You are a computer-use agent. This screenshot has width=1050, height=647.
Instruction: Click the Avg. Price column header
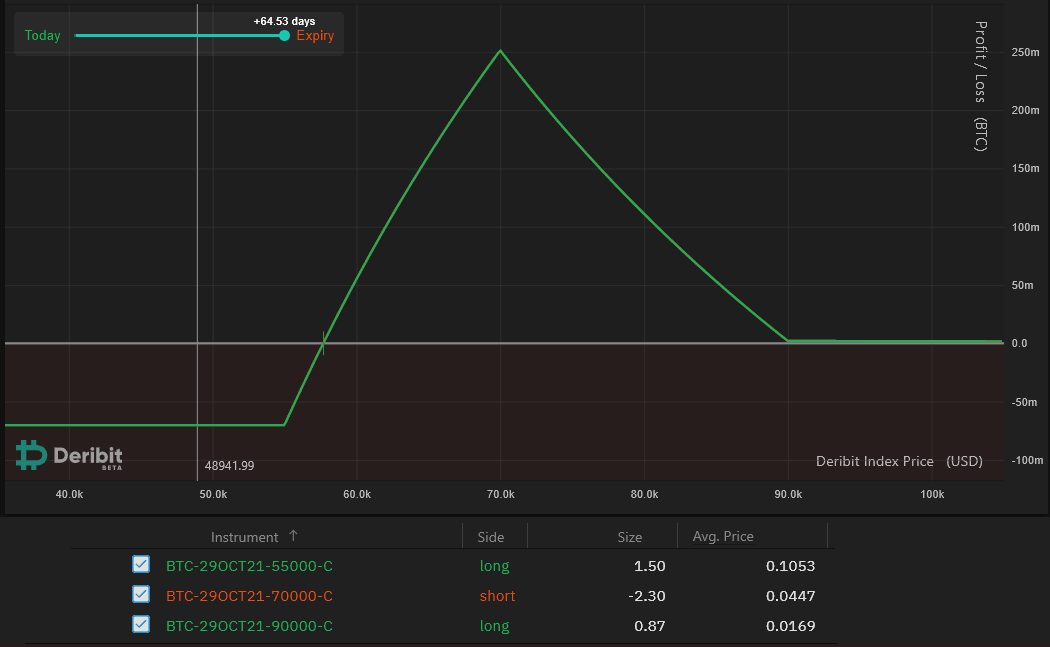(723, 537)
